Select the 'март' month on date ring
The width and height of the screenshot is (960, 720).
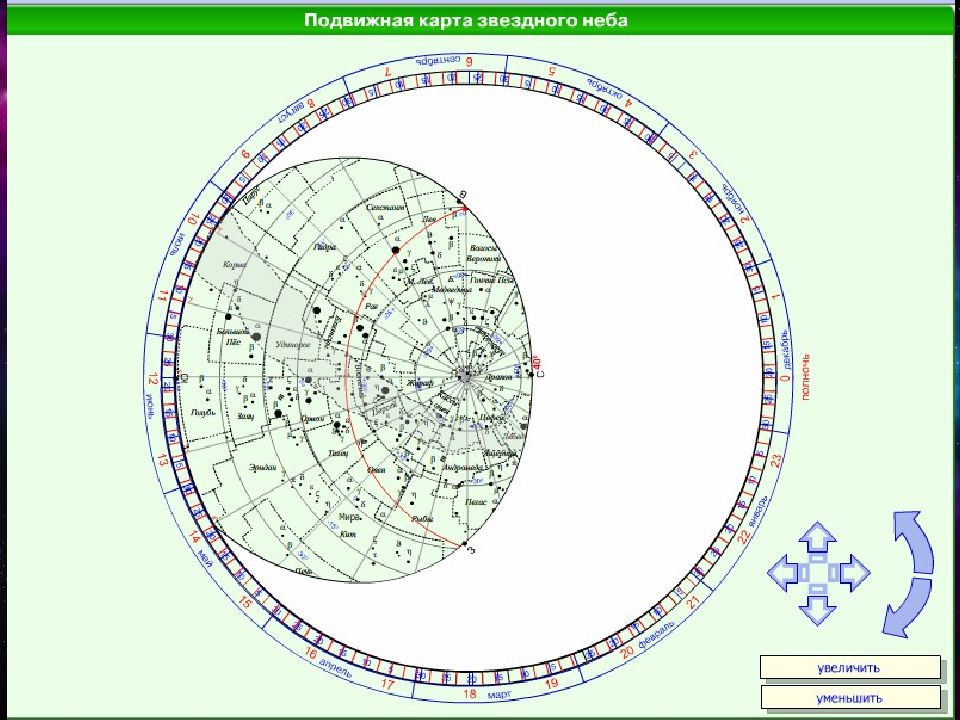pos(503,692)
